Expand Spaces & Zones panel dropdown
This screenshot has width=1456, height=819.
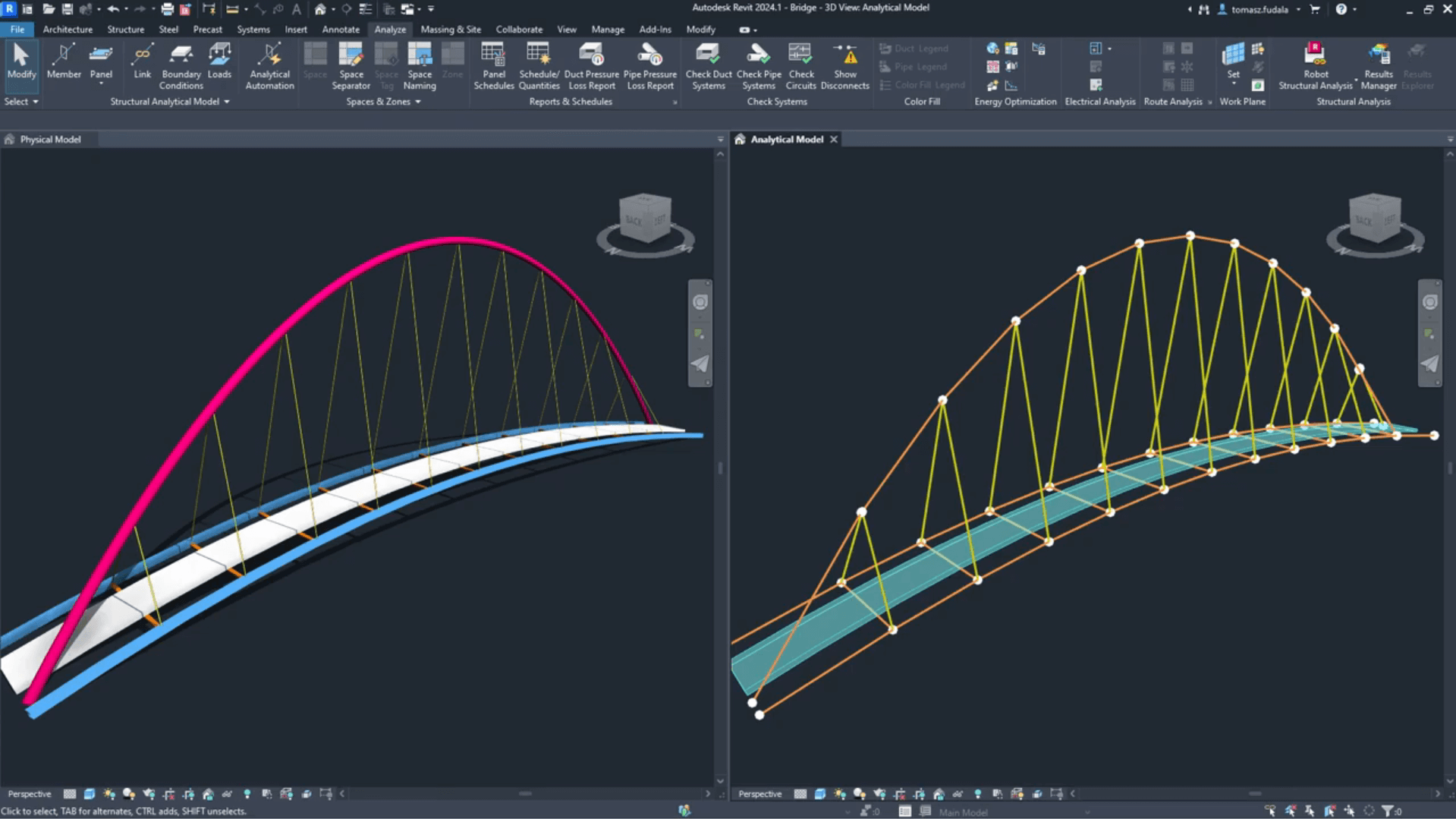point(383,102)
